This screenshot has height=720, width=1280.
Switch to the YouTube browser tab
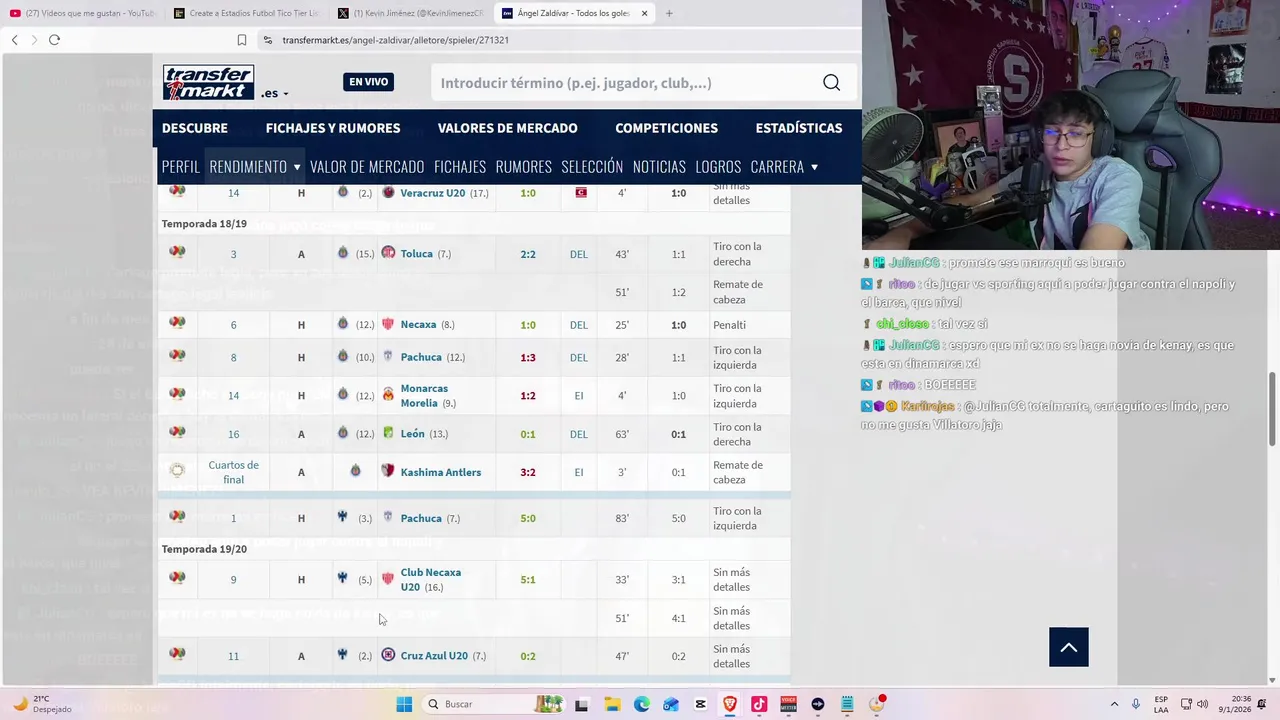(82, 13)
